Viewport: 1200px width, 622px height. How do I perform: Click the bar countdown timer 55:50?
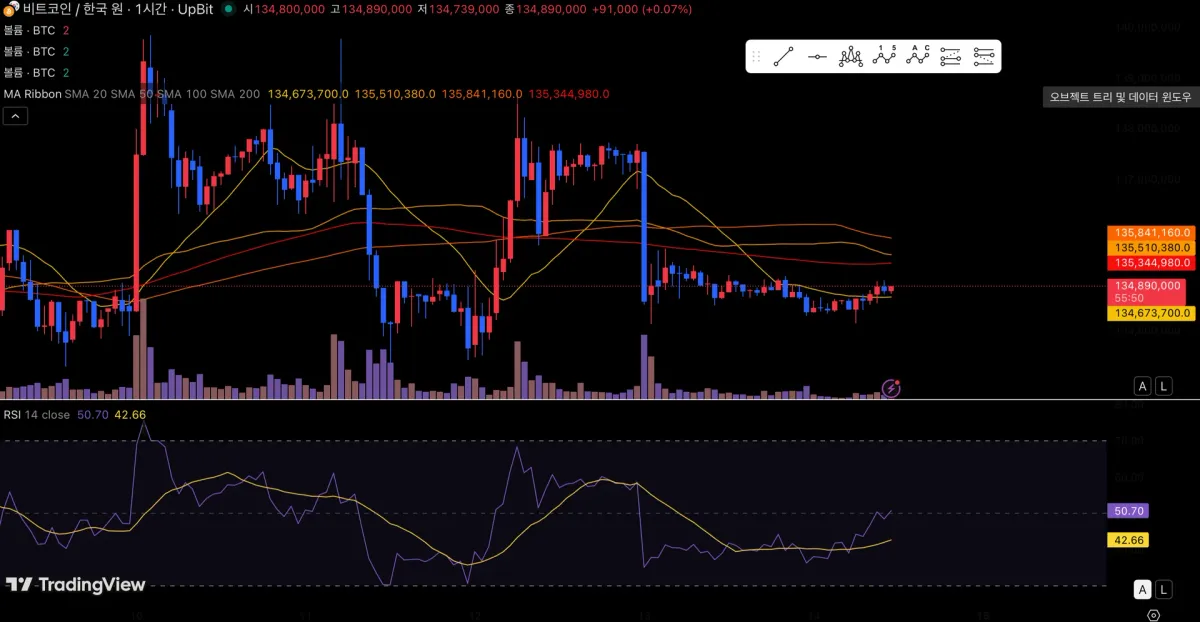[1129, 298]
